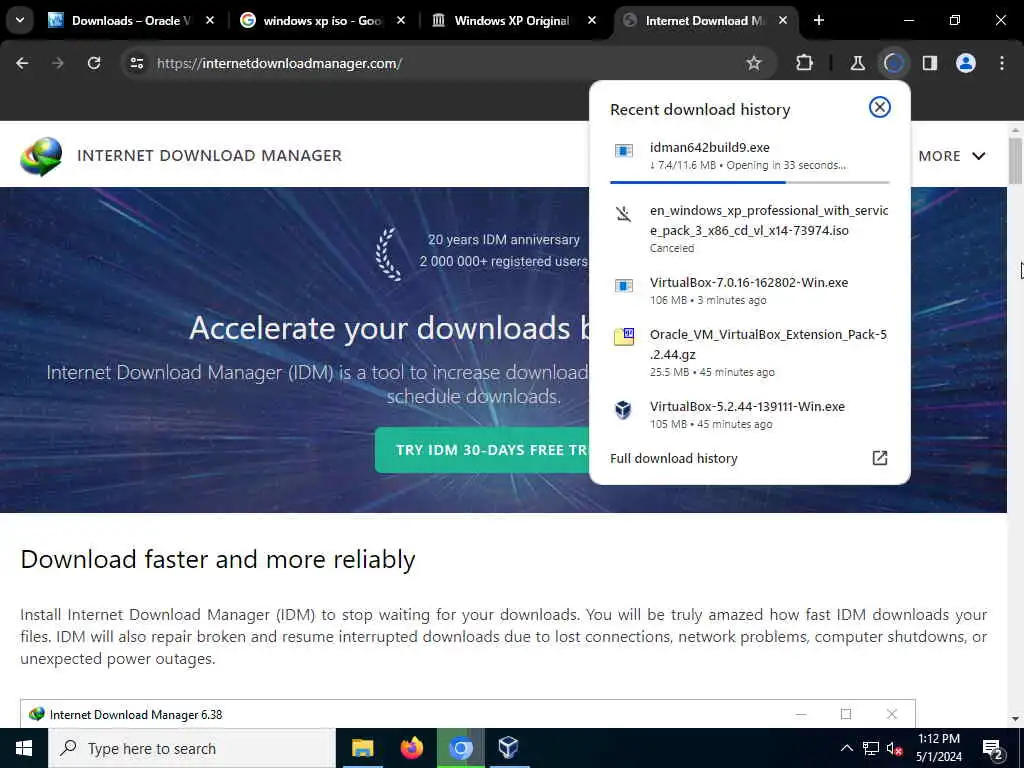Click the Extension Pack .gz file icon
Viewport: 1024px width, 768px height.
(x=624, y=337)
